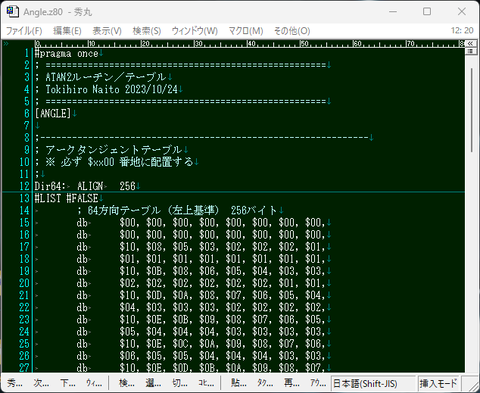
Task: Click the $0C value on line 25
Action: pos(181,344)
